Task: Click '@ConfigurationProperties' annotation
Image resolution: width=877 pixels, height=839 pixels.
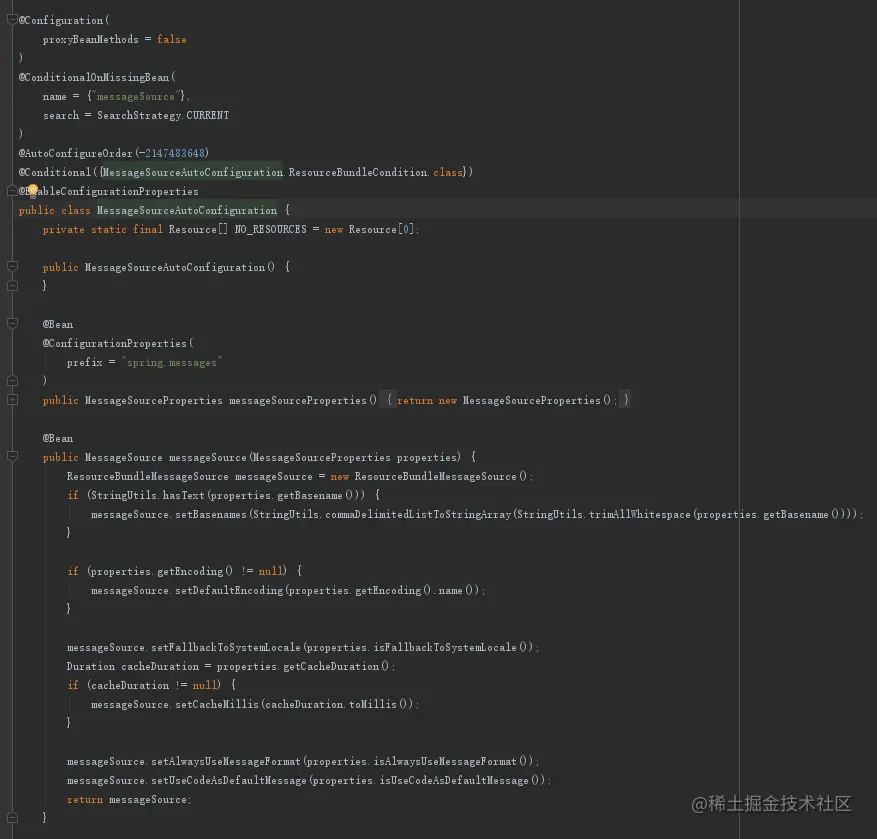Action: point(115,343)
